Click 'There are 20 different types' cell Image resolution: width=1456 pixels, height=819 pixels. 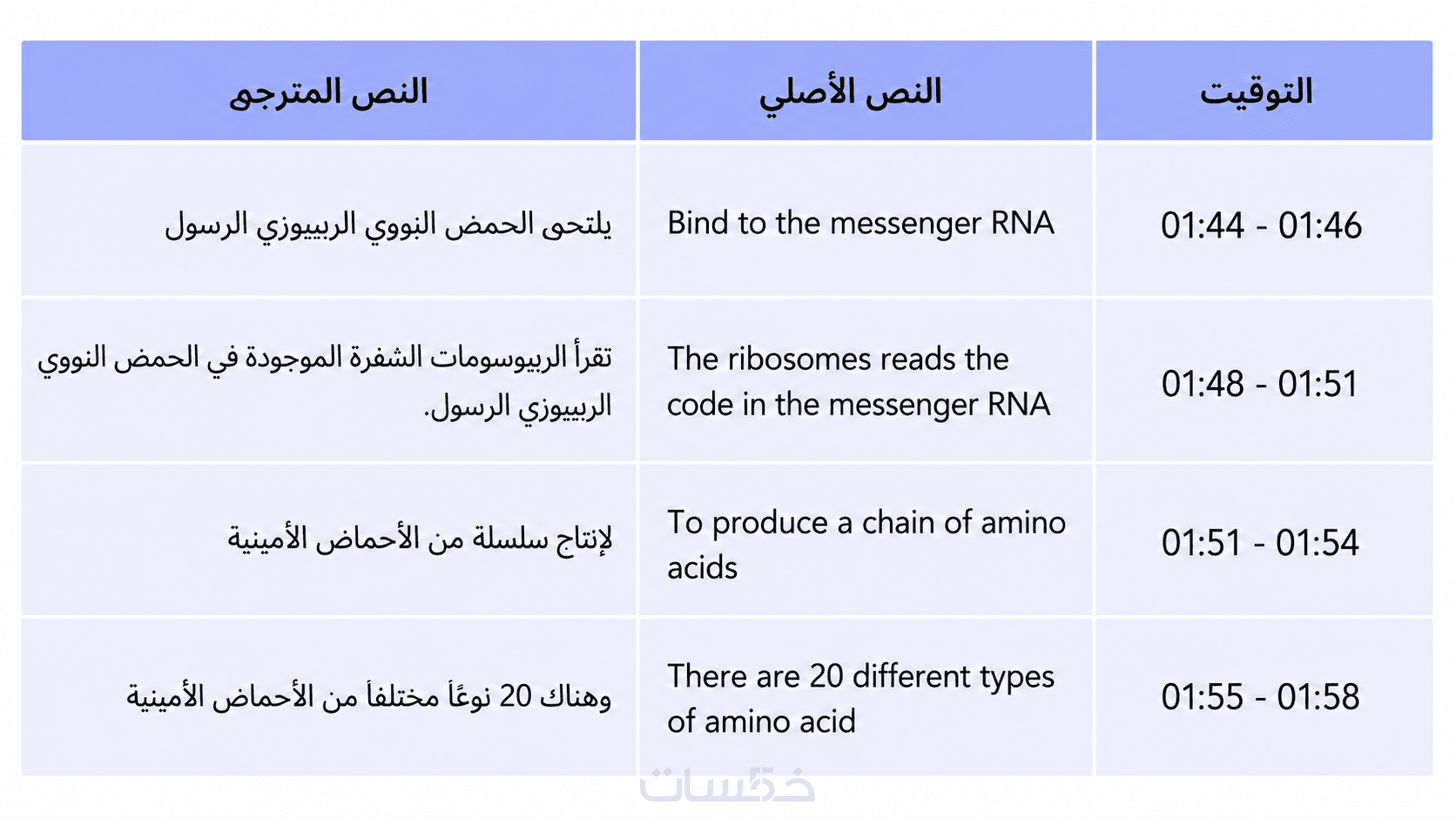860,699
